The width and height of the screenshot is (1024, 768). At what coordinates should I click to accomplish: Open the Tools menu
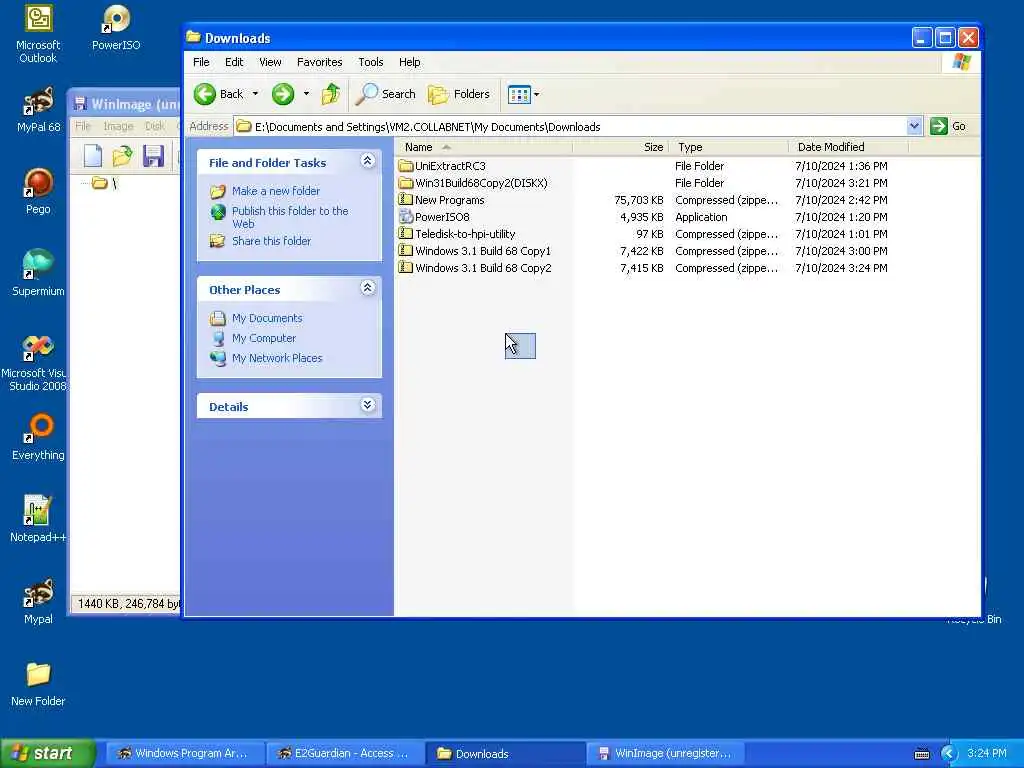coord(370,62)
